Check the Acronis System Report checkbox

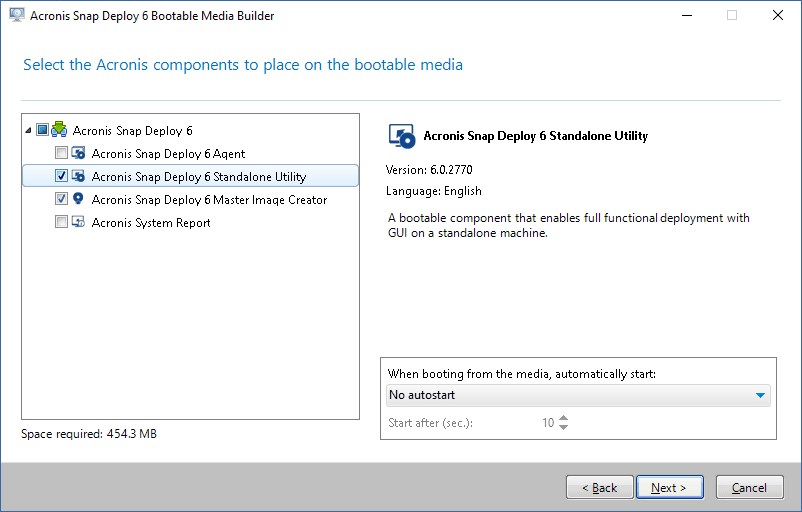(62, 222)
